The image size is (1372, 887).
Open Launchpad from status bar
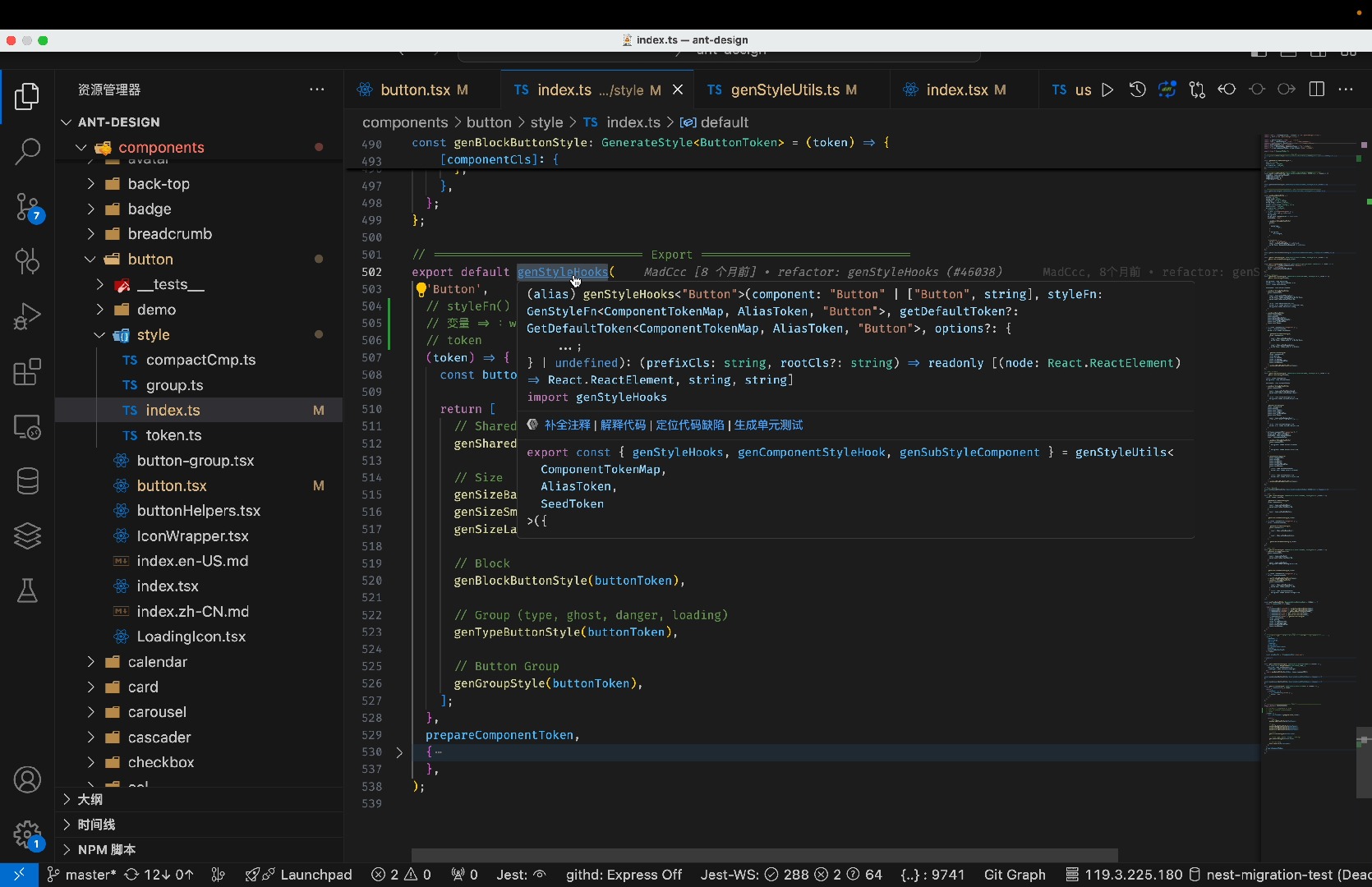(299, 875)
